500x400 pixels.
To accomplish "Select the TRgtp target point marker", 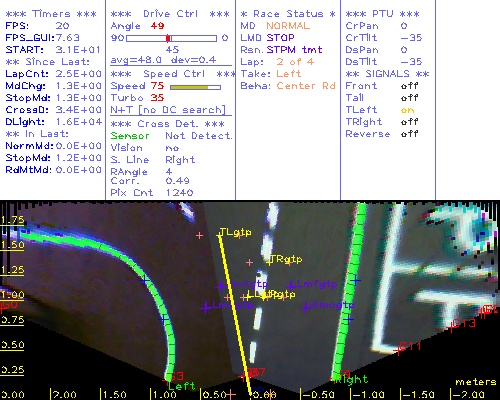I will pos(269,262).
